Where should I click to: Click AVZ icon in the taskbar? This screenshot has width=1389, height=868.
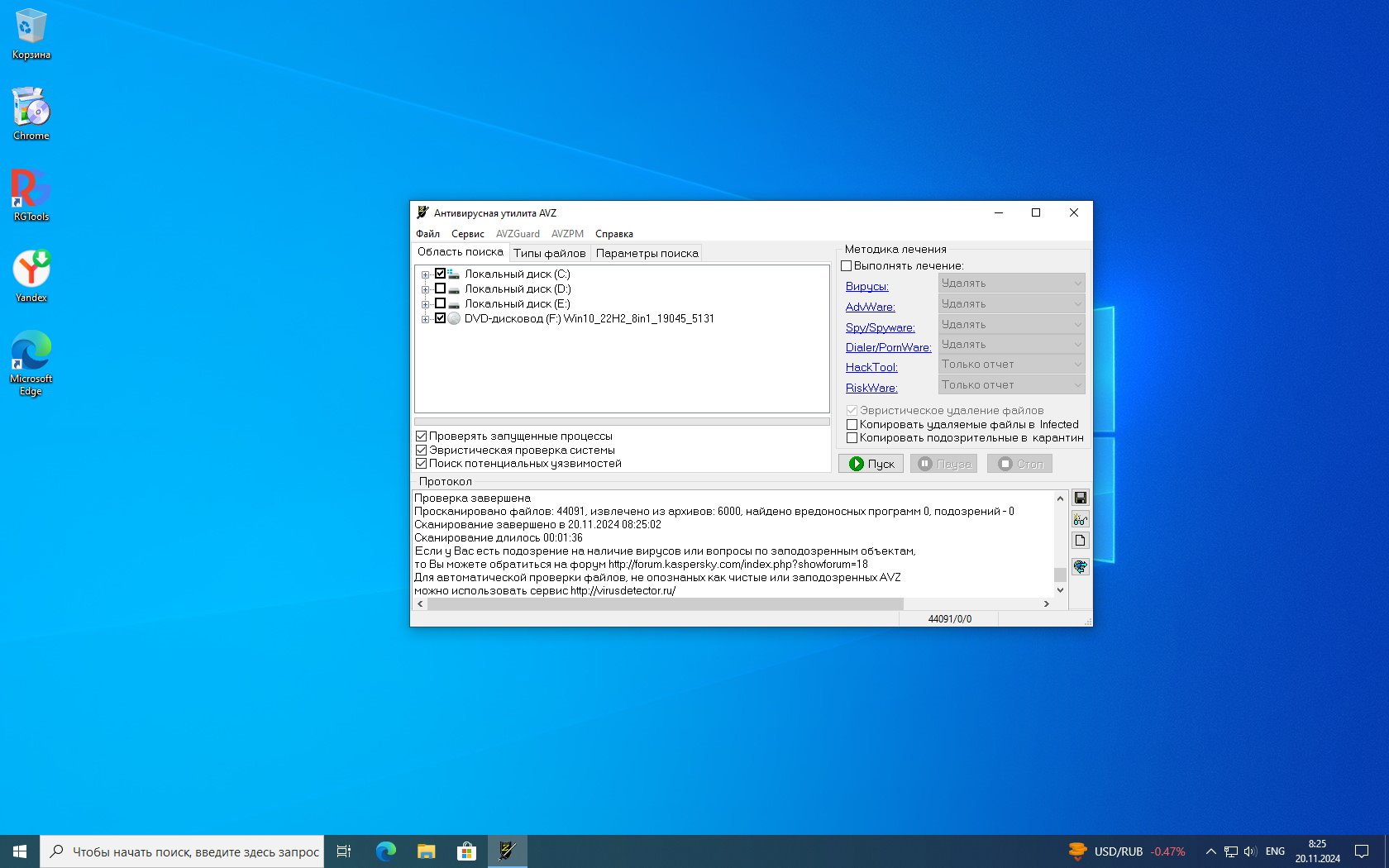[x=507, y=851]
